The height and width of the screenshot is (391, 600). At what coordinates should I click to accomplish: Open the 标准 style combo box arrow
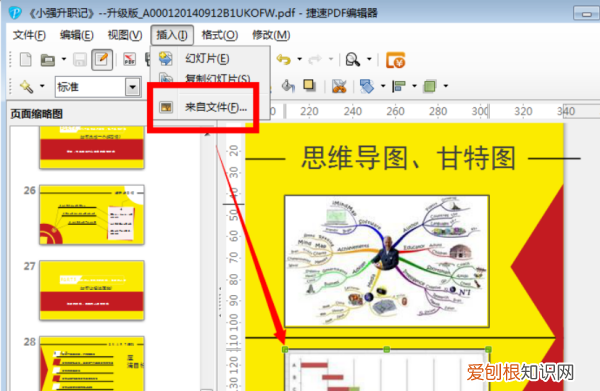132,87
